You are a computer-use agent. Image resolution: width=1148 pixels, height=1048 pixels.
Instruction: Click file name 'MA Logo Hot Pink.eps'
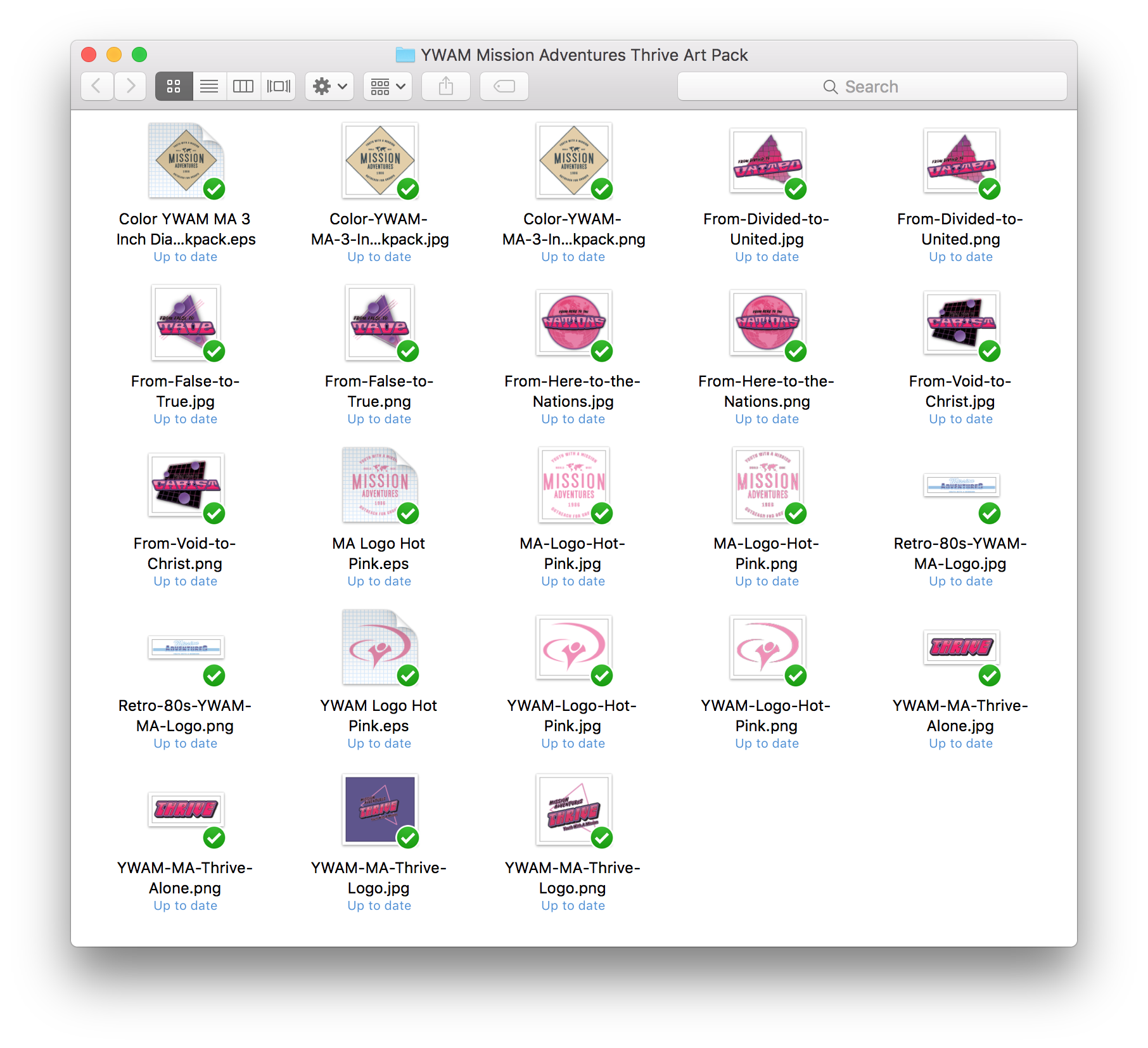pos(379,553)
